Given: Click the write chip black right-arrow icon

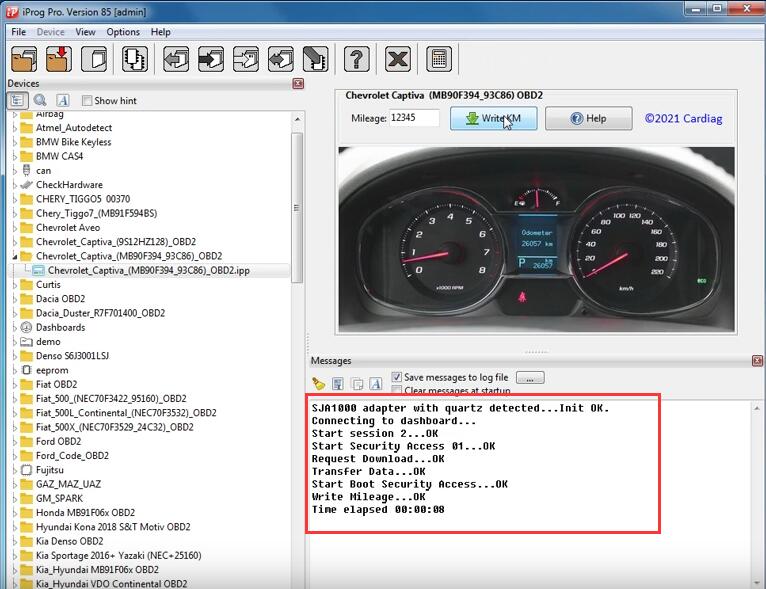Looking at the screenshot, I should point(211,59).
